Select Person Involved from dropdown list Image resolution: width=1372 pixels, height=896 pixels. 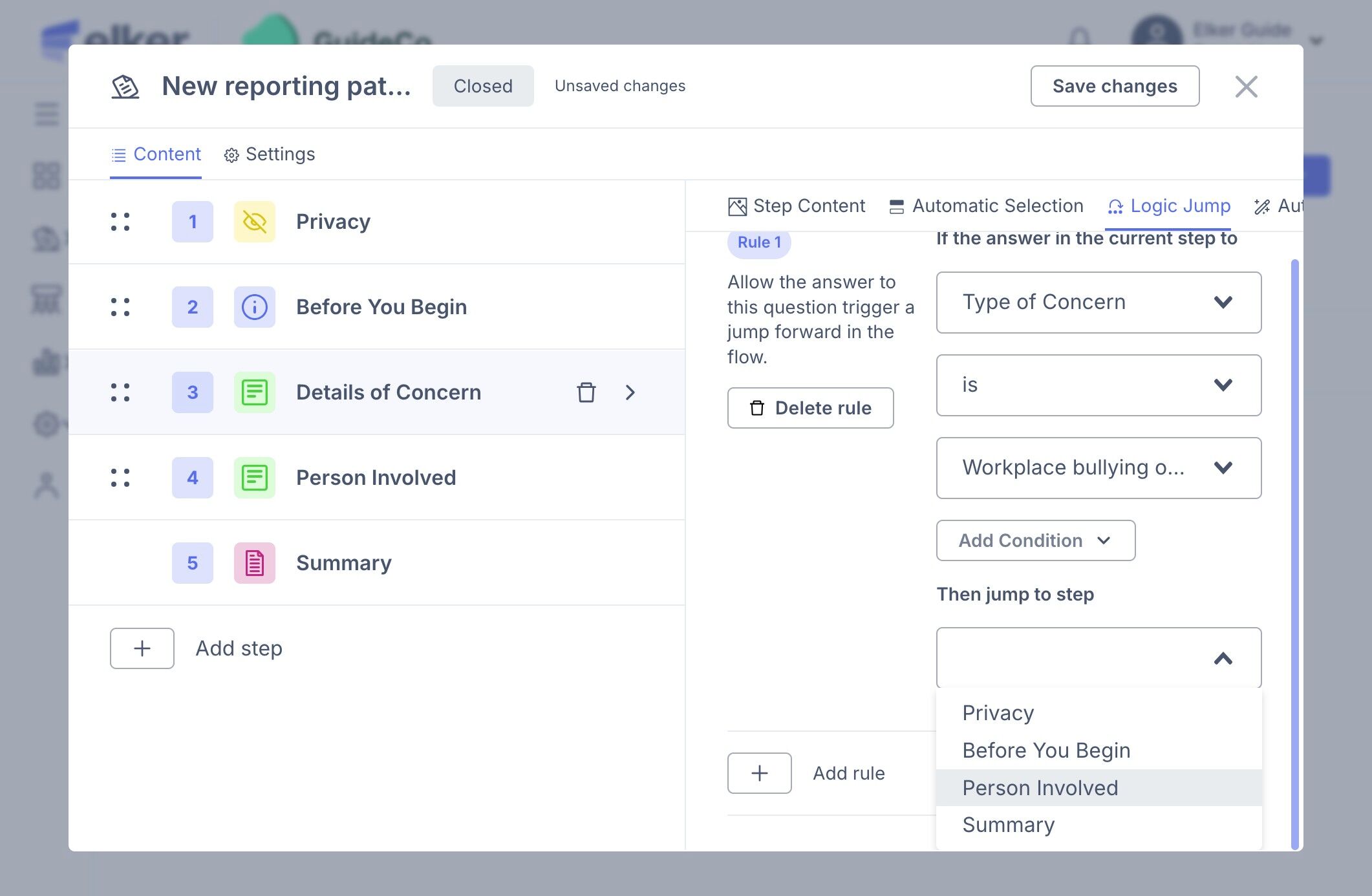coord(1040,787)
